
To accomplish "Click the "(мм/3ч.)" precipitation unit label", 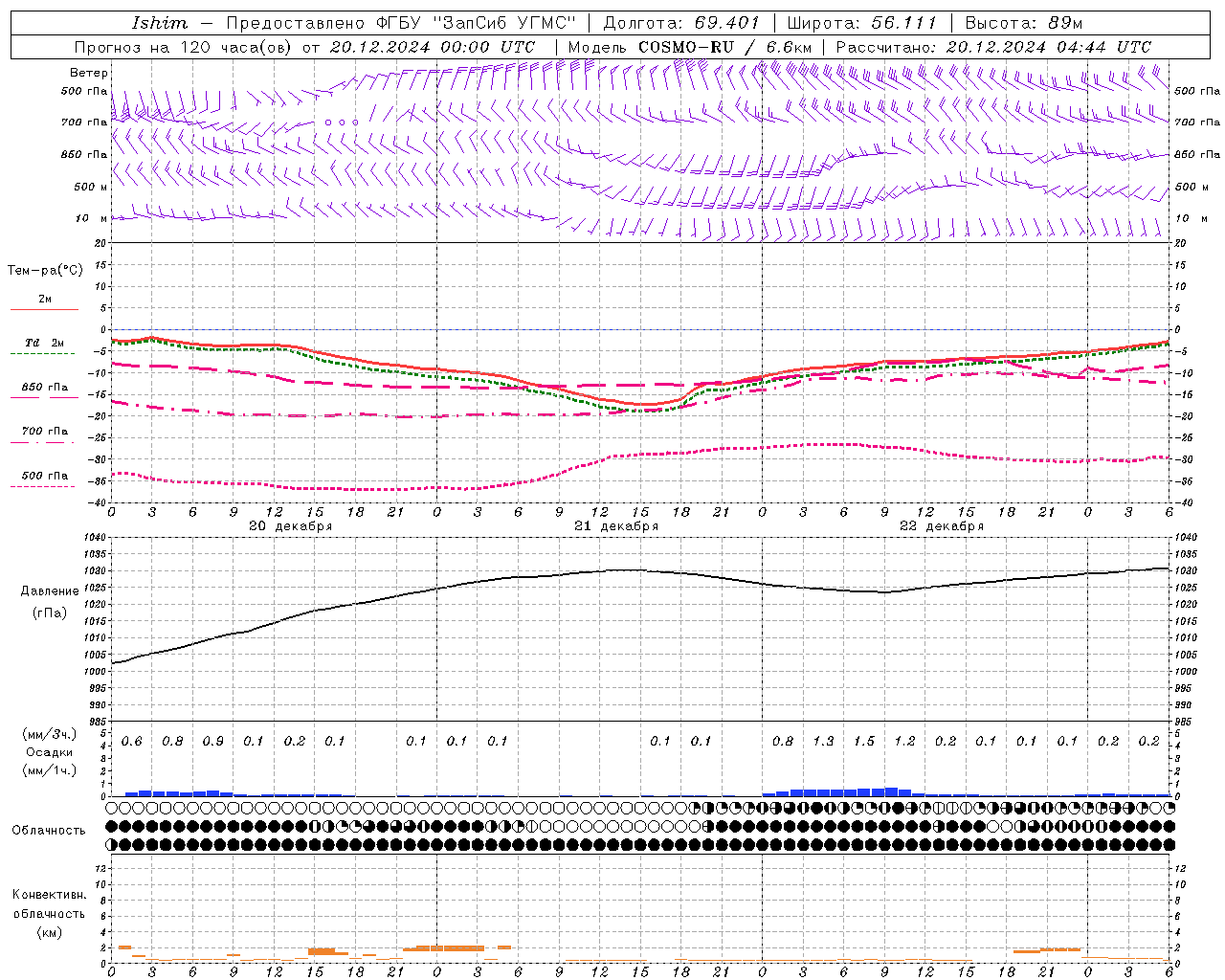I will click(x=50, y=734).
